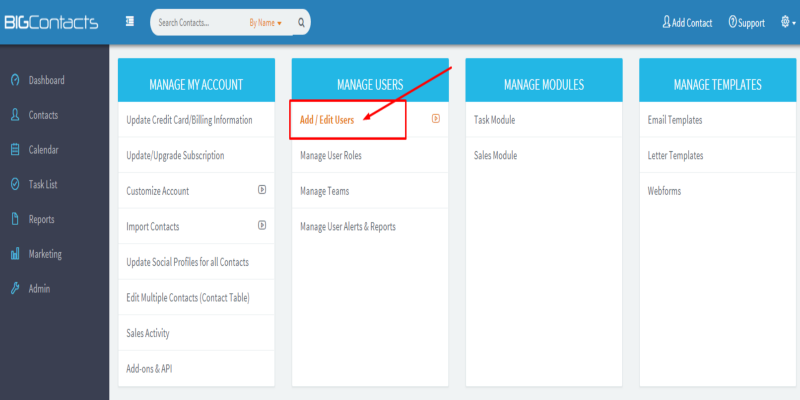Toggle the sidebar menu collapse icon
Viewport: 800px width, 400px height.
point(130,21)
